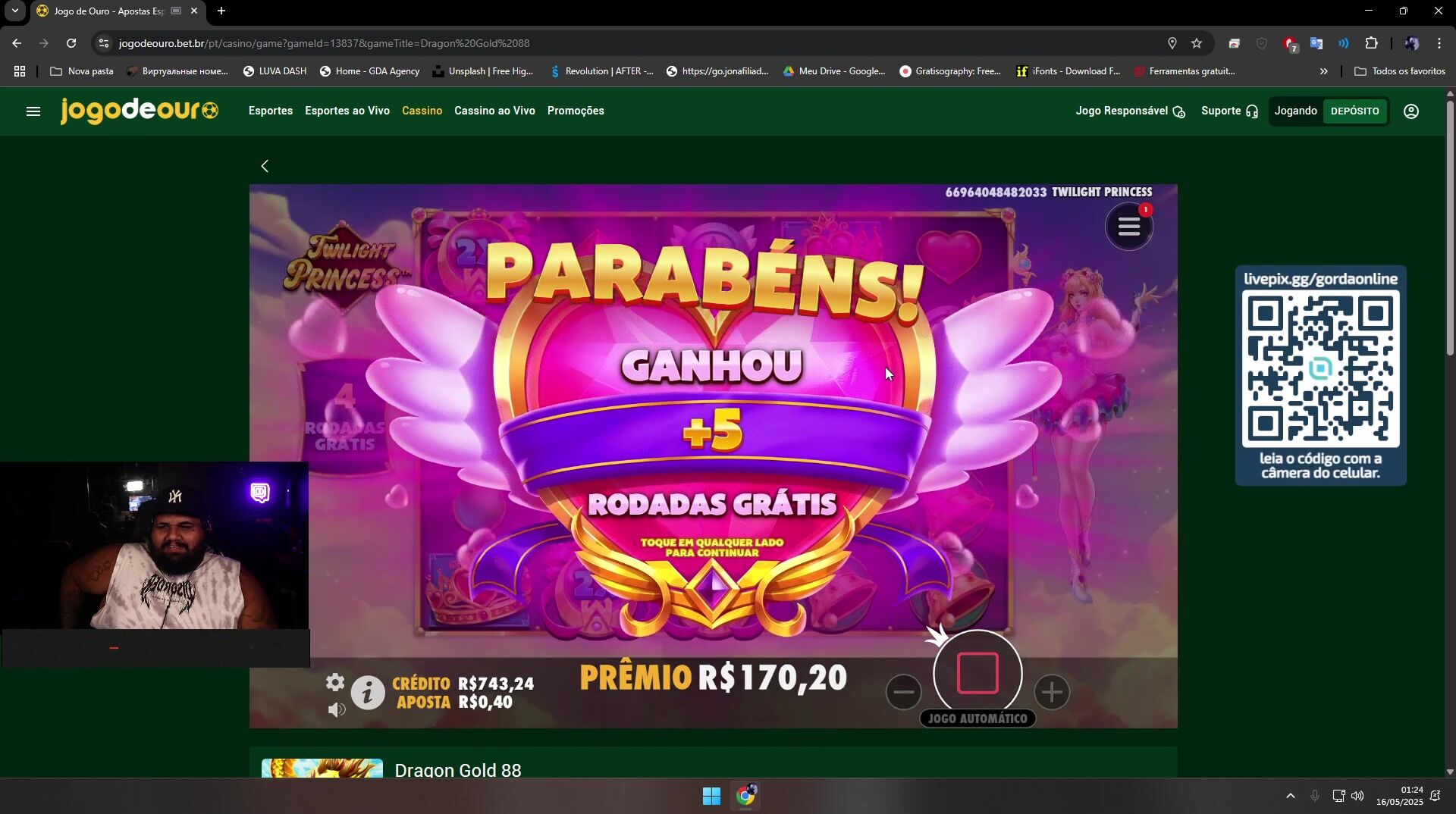Open the game info button
This screenshot has width=1456, height=814.
click(368, 693)
